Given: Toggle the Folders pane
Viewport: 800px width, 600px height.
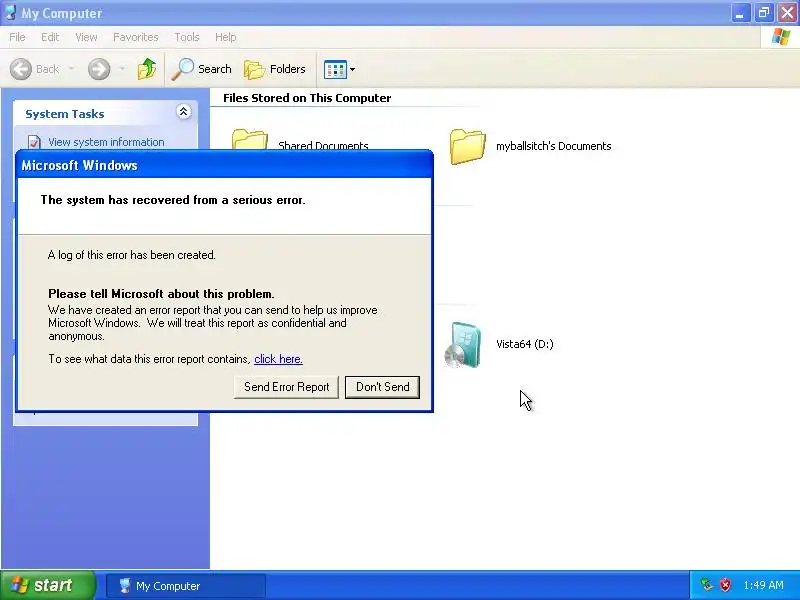Looking at the screenshot, I should pyautogui.click(x=275, y=69).
